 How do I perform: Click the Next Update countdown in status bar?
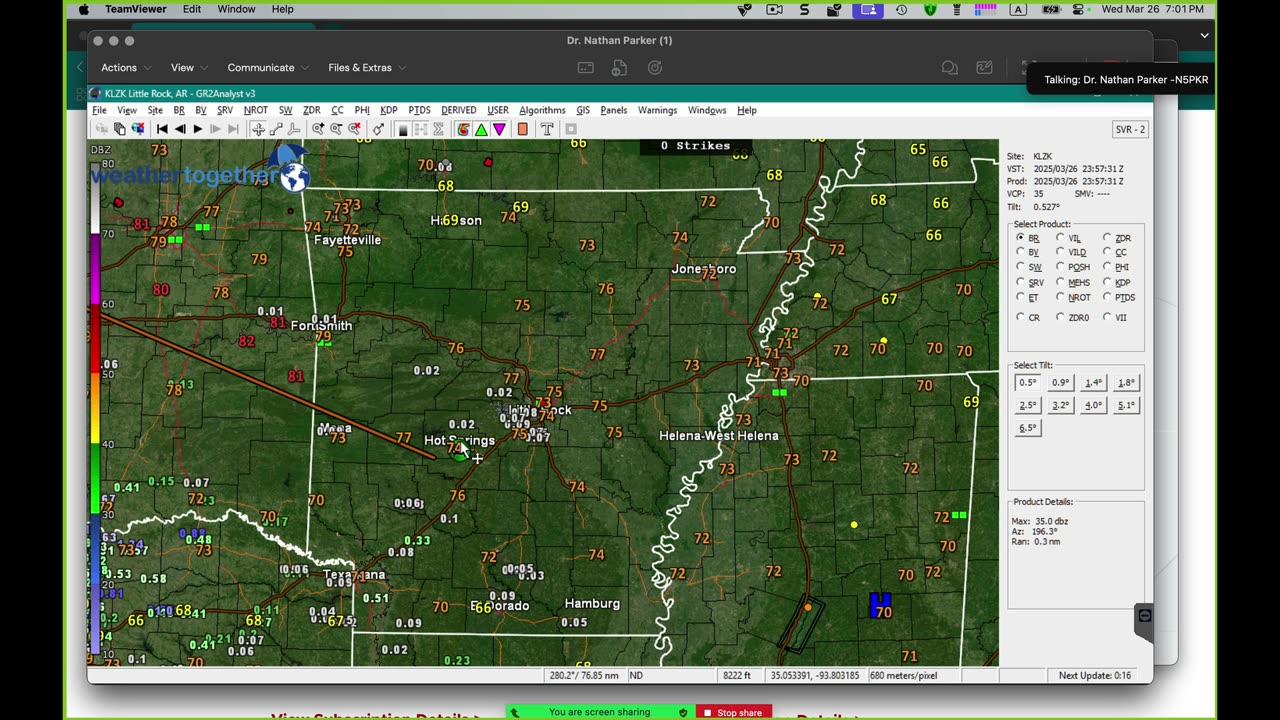[x=1095, y=675]
